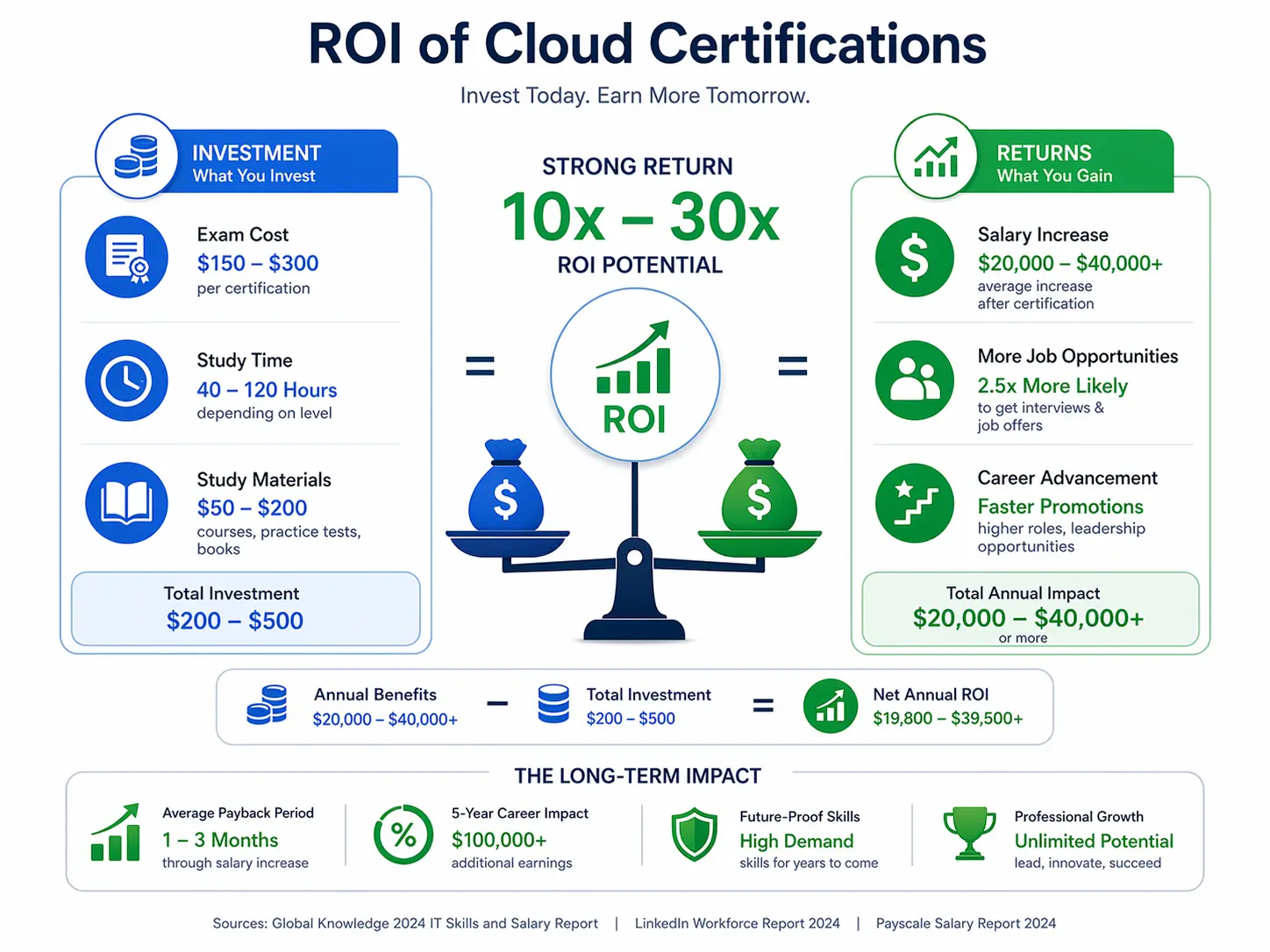The height and width of the screenshot is (952, 1270).
Task: Select the More Job Opportunities people icon
Action: tap(915, 381)
